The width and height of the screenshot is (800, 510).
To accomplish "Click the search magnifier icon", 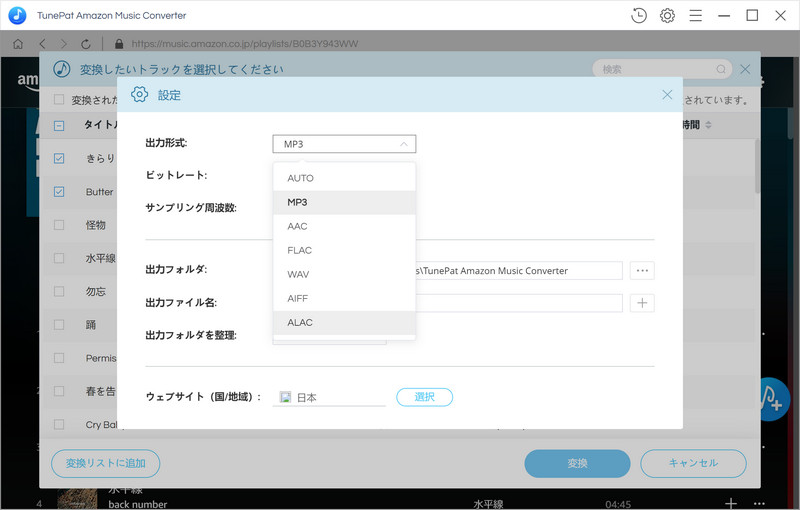I will point(721,69).
